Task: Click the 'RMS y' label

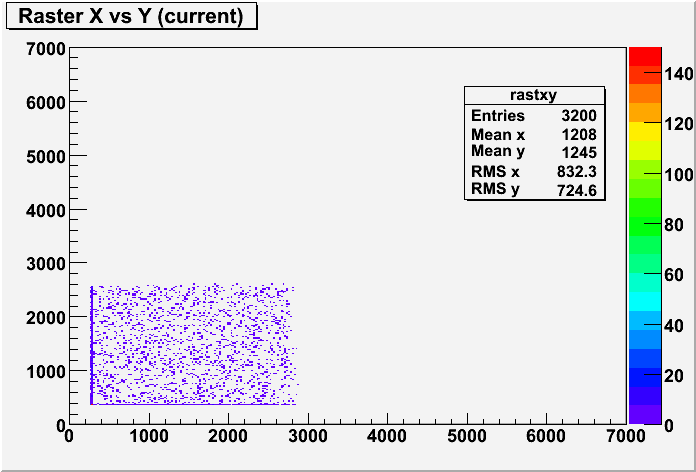Action: point(495,189)
